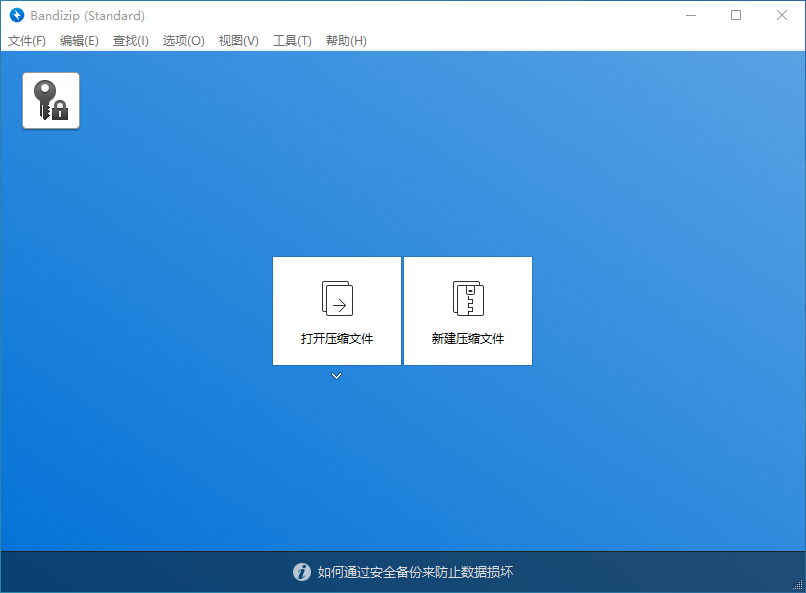Viewport: 806px width, 593px height.
Task: Open the 编辑(E) menu
Action: [x=79, y=40]
